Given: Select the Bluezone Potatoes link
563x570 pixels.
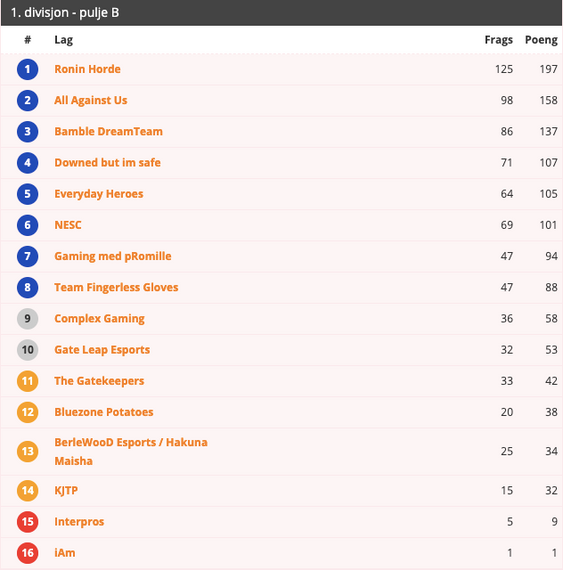Looking at the screenshot, I should 104,412.
